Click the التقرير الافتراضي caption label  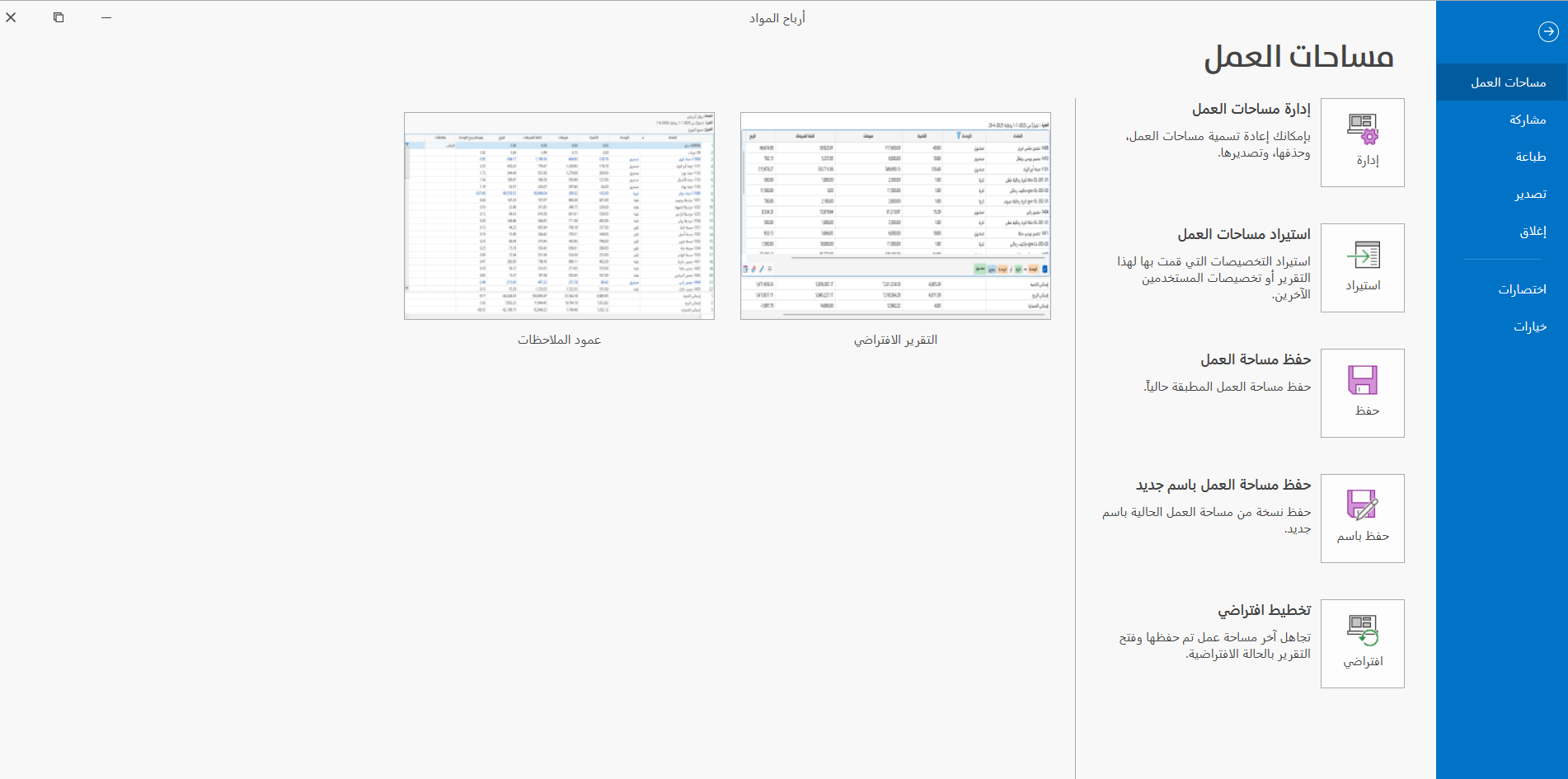click(x=895, y=340)
